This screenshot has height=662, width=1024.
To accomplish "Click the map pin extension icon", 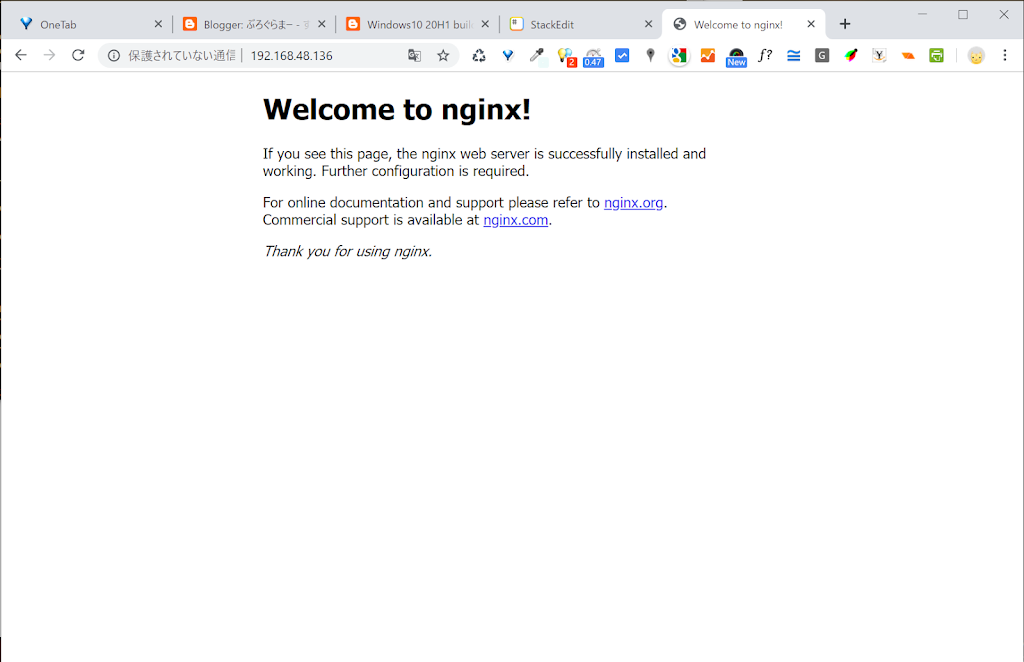I will [x=650, y=55].
